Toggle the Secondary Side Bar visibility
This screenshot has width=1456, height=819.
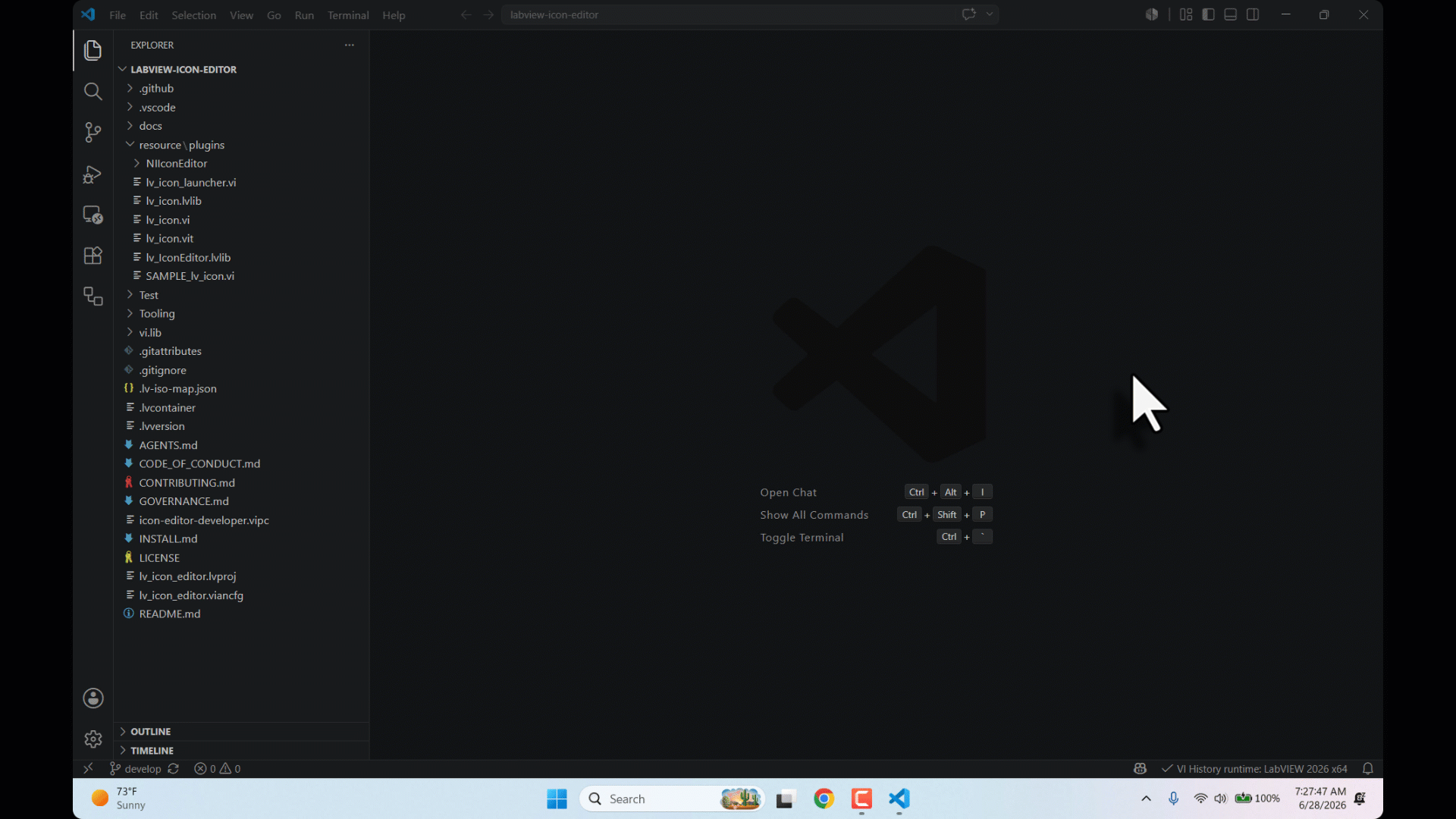coord(1253,14)
